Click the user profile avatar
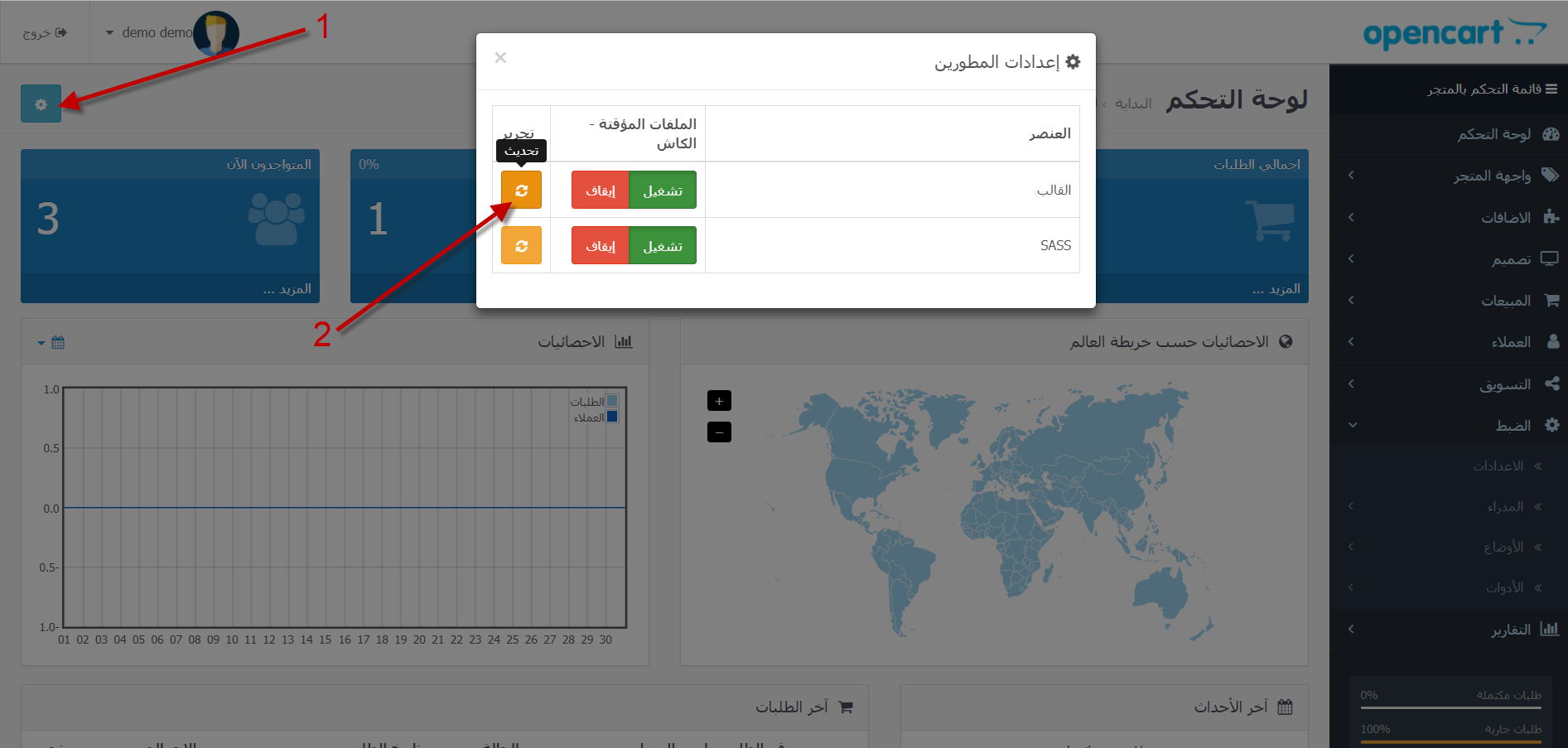The height and width of the screenshot is (748, 1568). pyautogui.click(x=216, y=34)
